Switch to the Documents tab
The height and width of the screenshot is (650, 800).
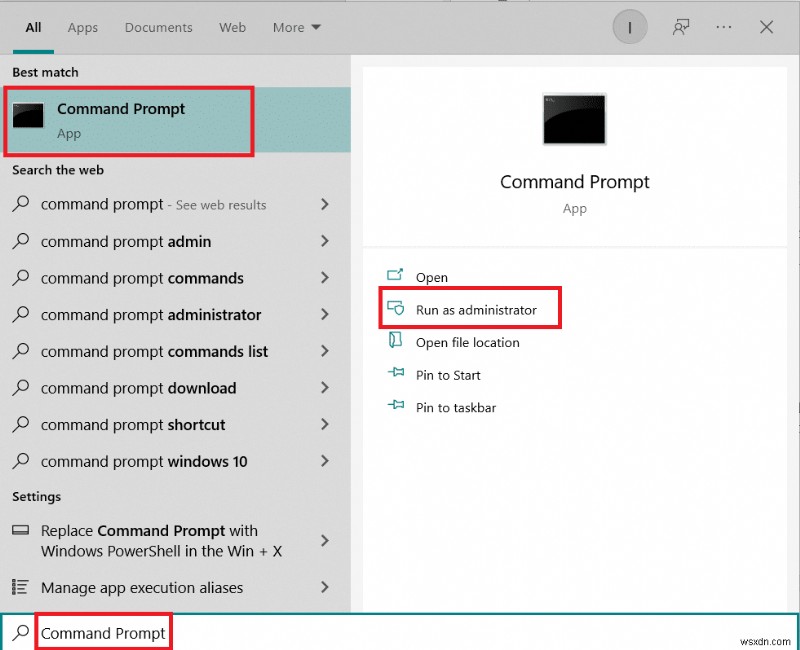click(x=158, y=27)
